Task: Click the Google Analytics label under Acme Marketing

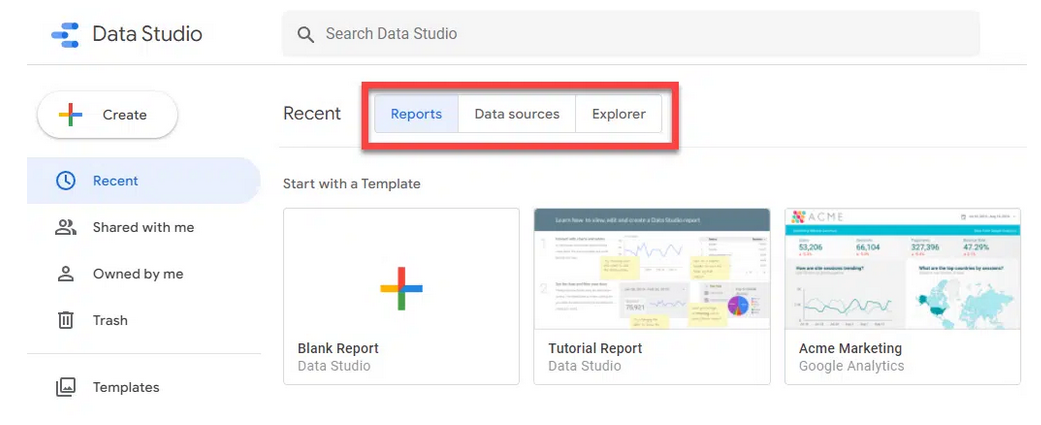Action: (852, 366)
